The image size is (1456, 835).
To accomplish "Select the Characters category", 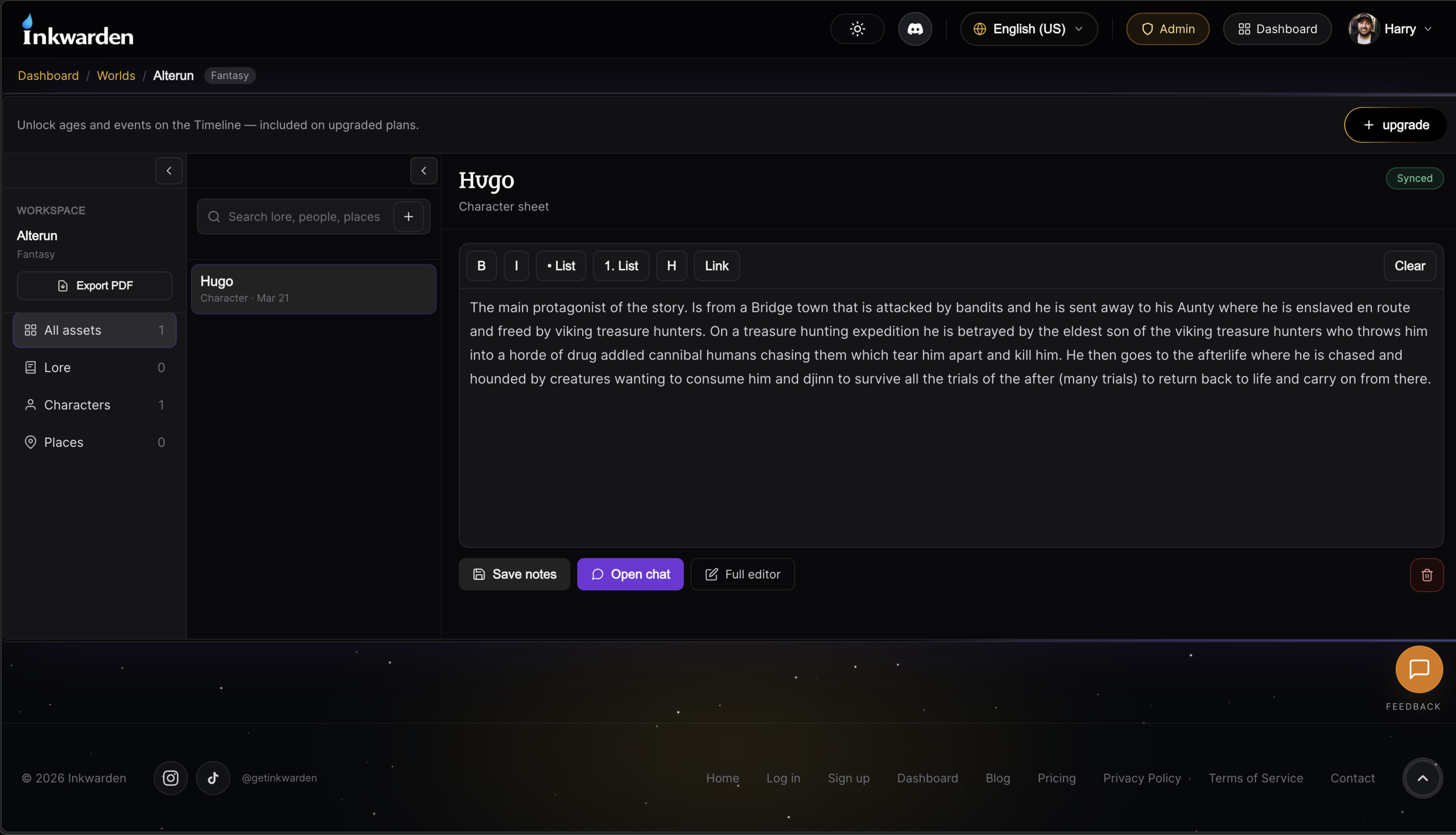I will pyautogui.click(x=95, y=405).
